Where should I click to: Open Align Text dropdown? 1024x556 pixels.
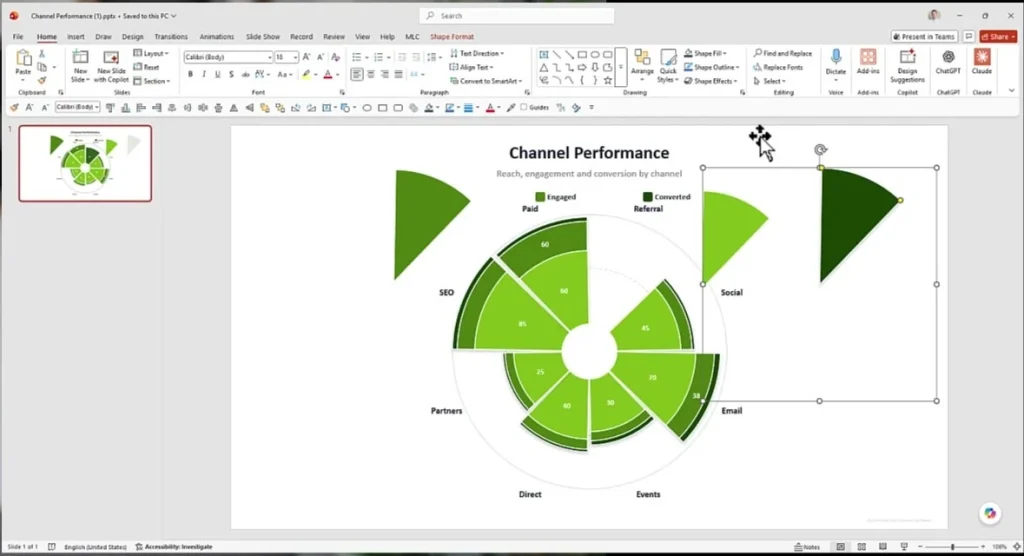click(x=472, y=67)
